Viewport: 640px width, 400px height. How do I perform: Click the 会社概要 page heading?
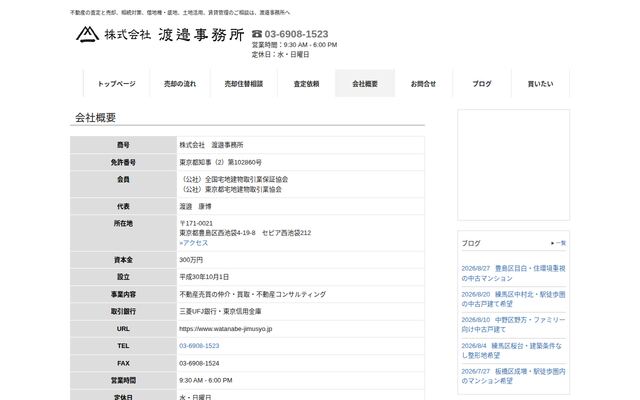click(96, 118)
